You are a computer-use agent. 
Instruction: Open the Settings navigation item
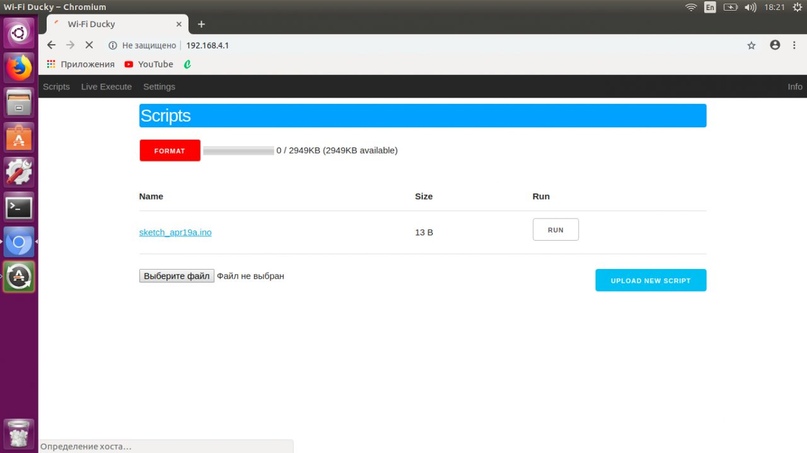click(x=159, y=87)
